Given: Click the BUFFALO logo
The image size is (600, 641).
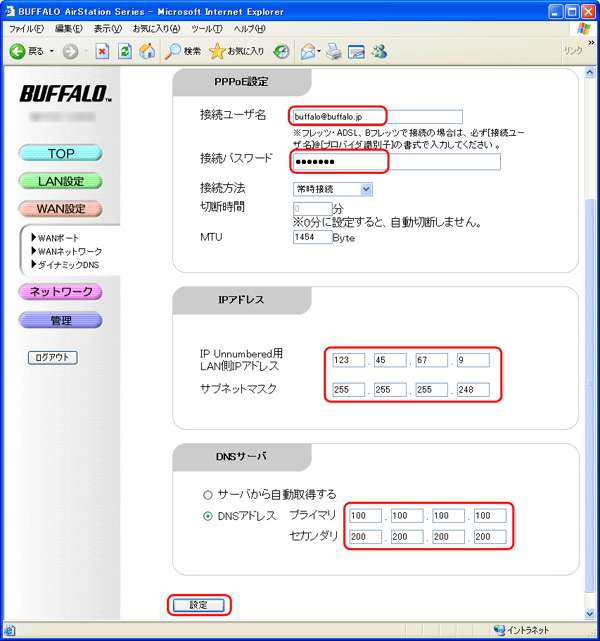Looking at the screenshot, I should [x=65, y=94].
